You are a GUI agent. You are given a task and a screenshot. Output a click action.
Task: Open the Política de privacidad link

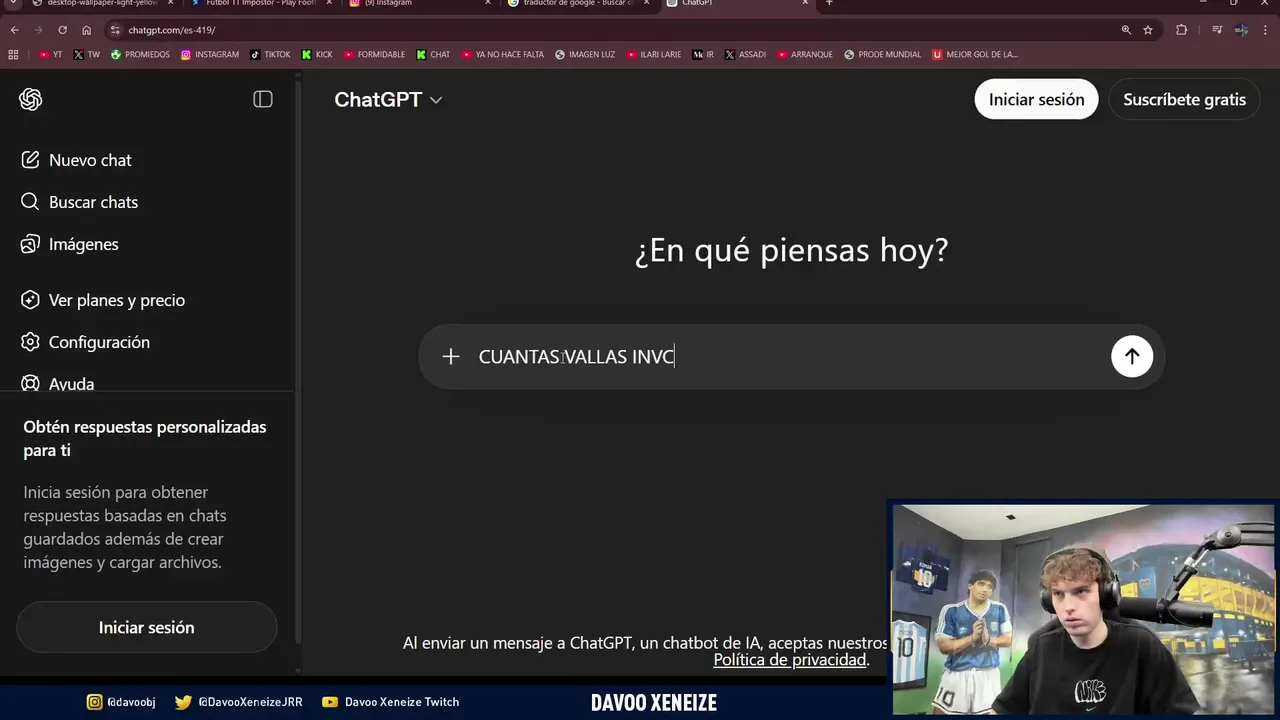[x=789, y=660]
